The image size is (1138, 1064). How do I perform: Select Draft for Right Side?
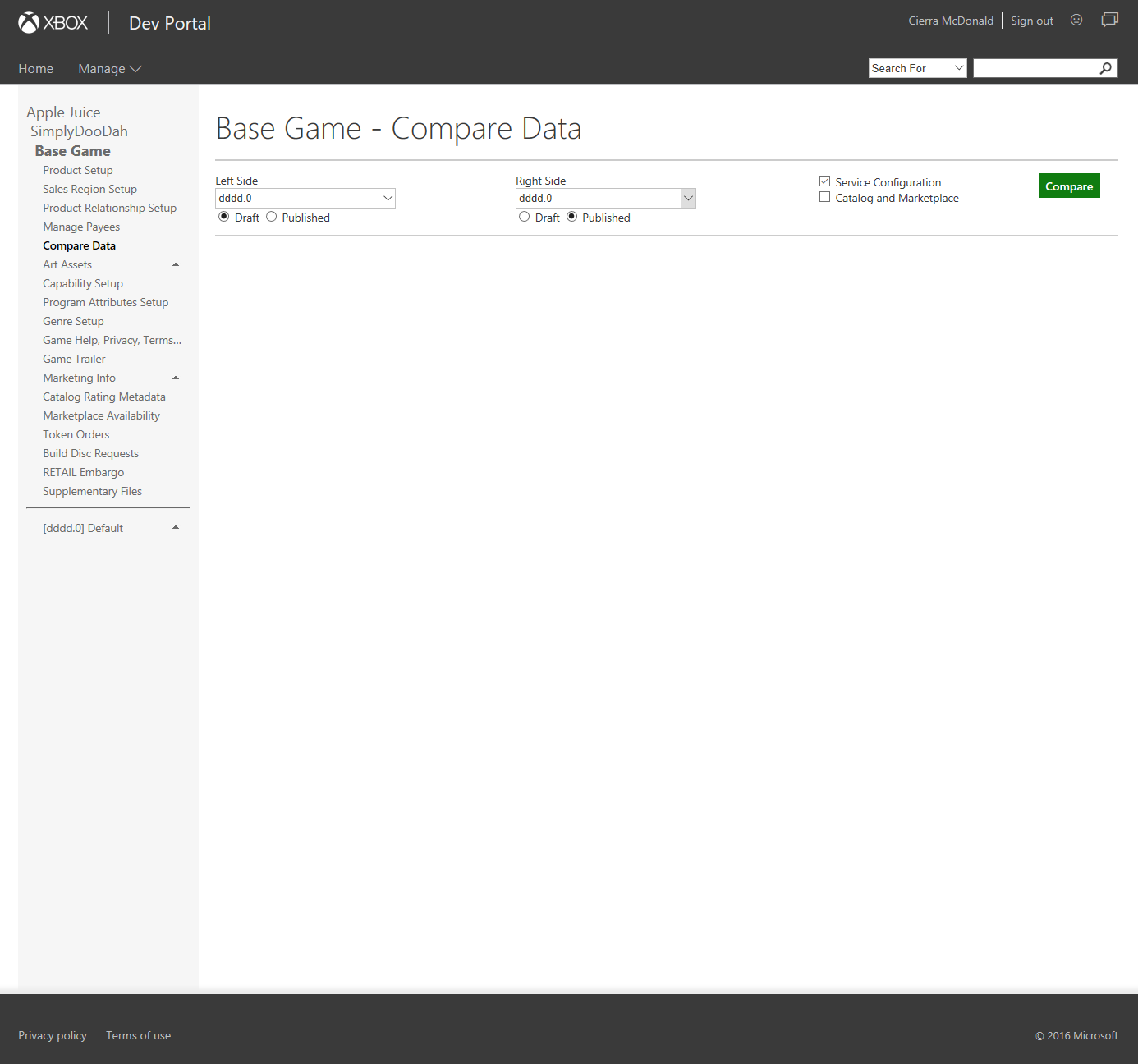tap(524, 217)
